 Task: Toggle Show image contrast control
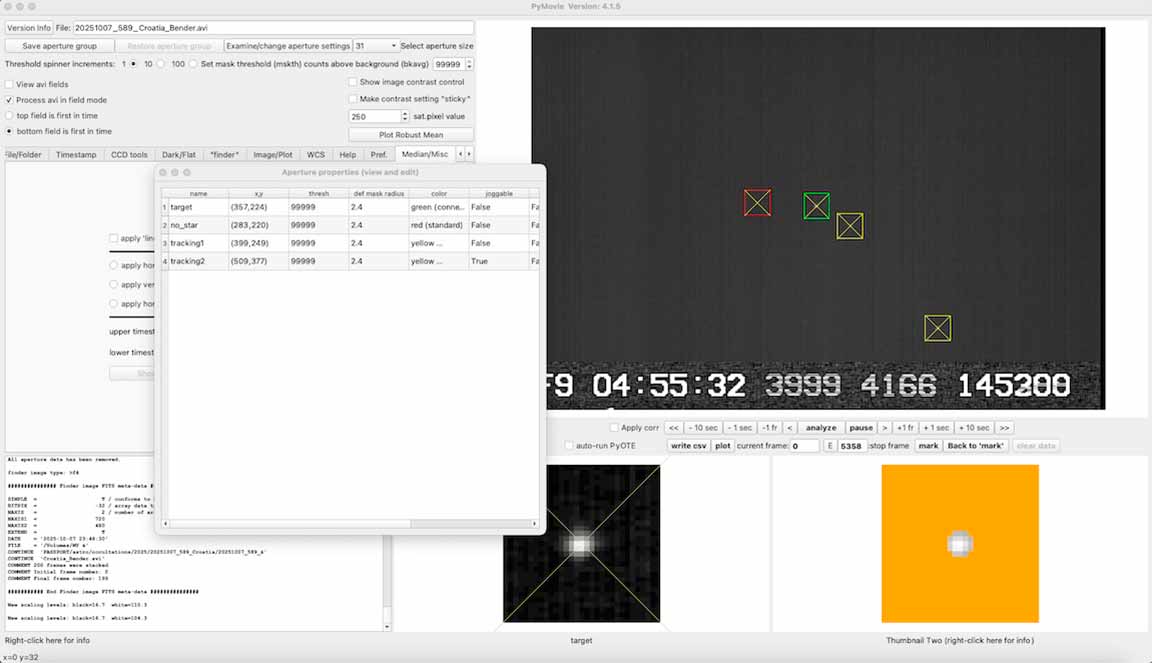(353, 82)
